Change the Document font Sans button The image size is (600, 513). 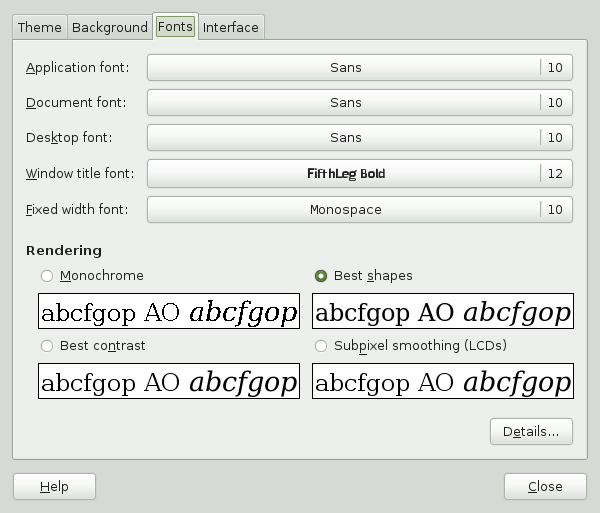[x=360, y=103]
